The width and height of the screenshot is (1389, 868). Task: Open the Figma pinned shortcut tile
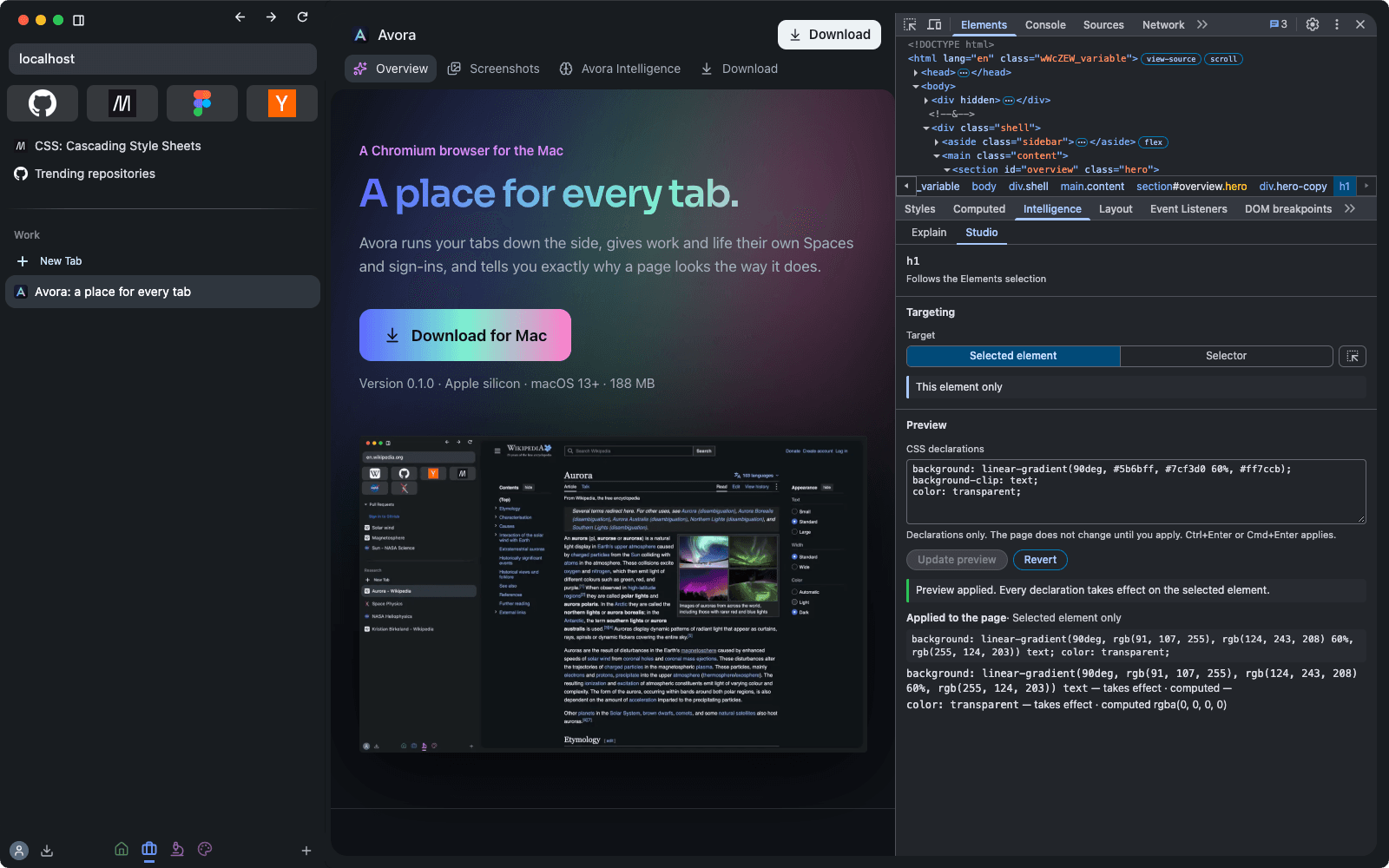tap(202, 103)
